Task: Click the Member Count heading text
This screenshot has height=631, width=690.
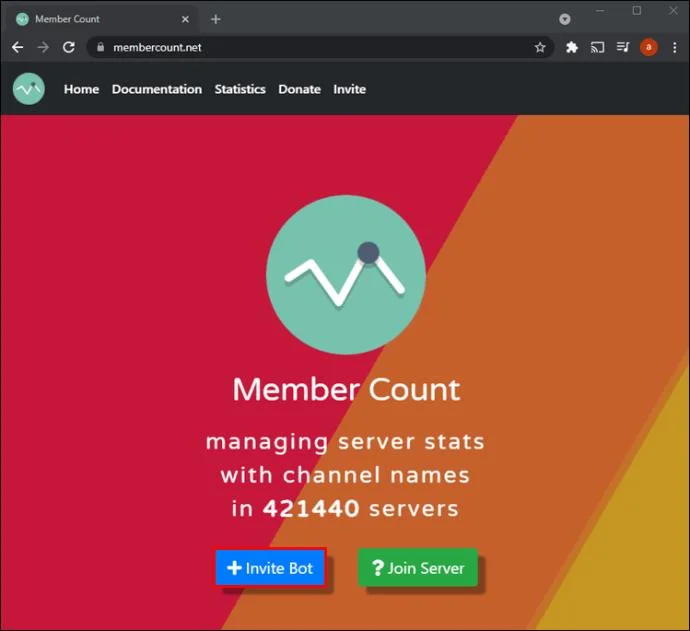Action: tap(346, 389)
